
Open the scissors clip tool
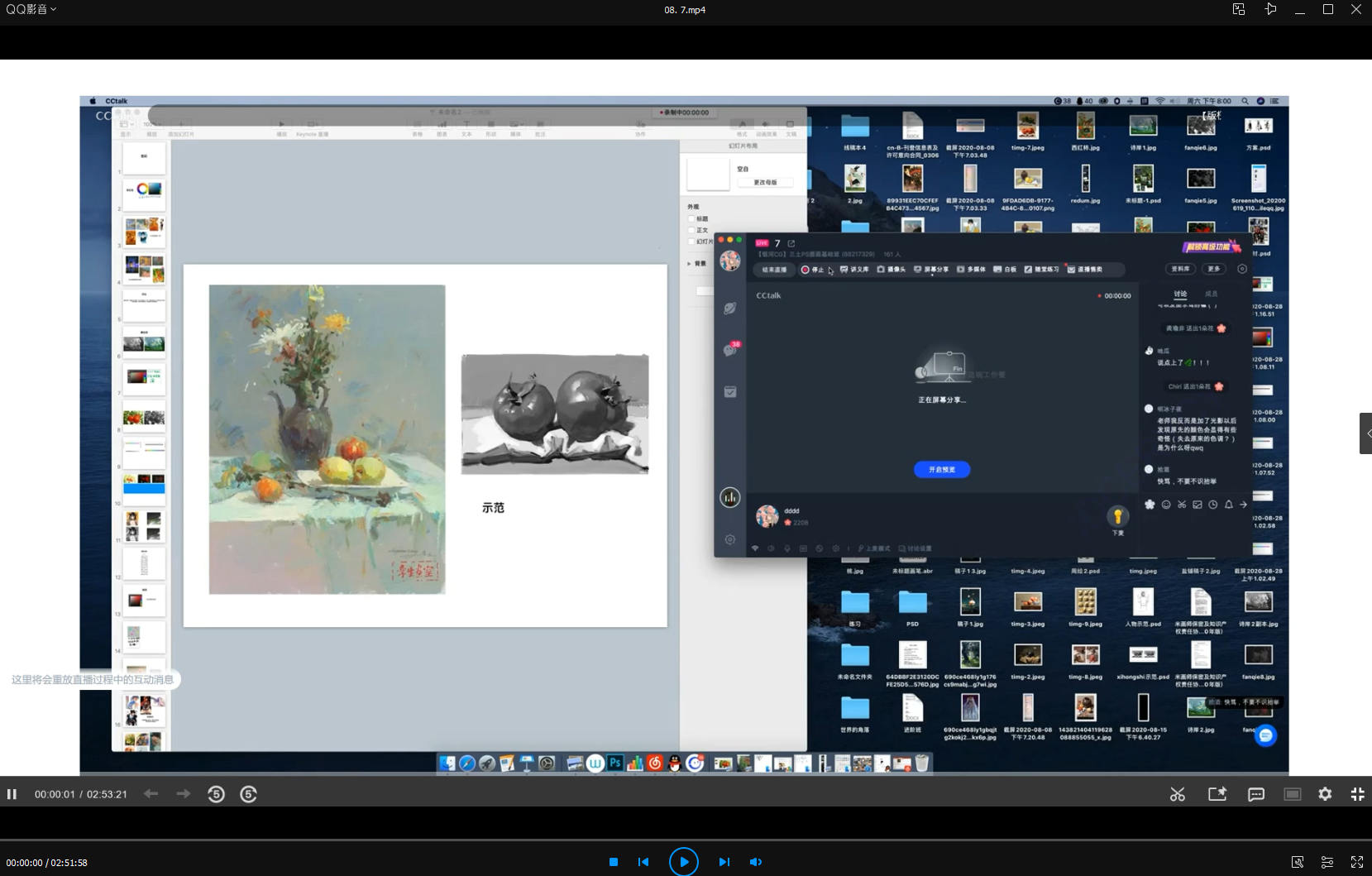coord(1178,794)
